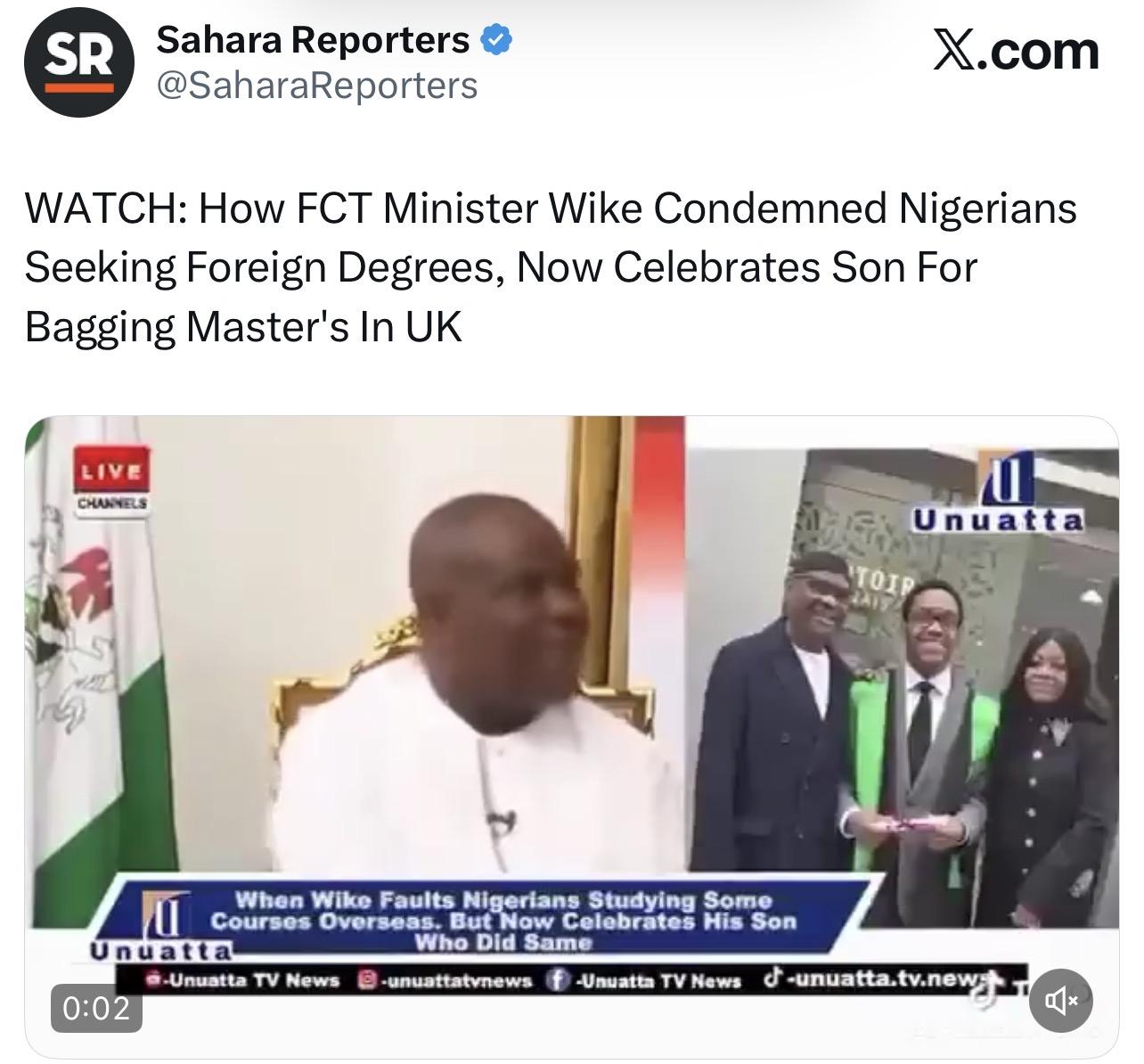Click the blue verified badge
Screen dimensions: 1144x1064
pos(496,40)
